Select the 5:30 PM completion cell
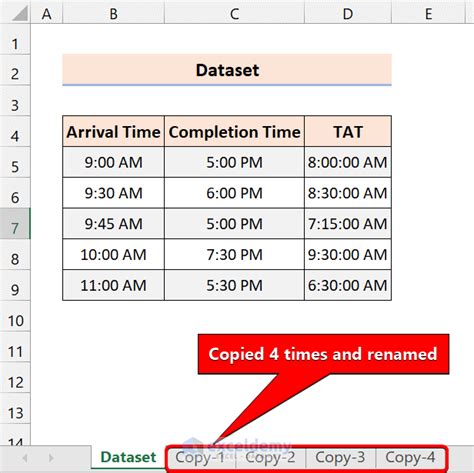The width and height of the screenshot is (474, 473). point(234,285)
